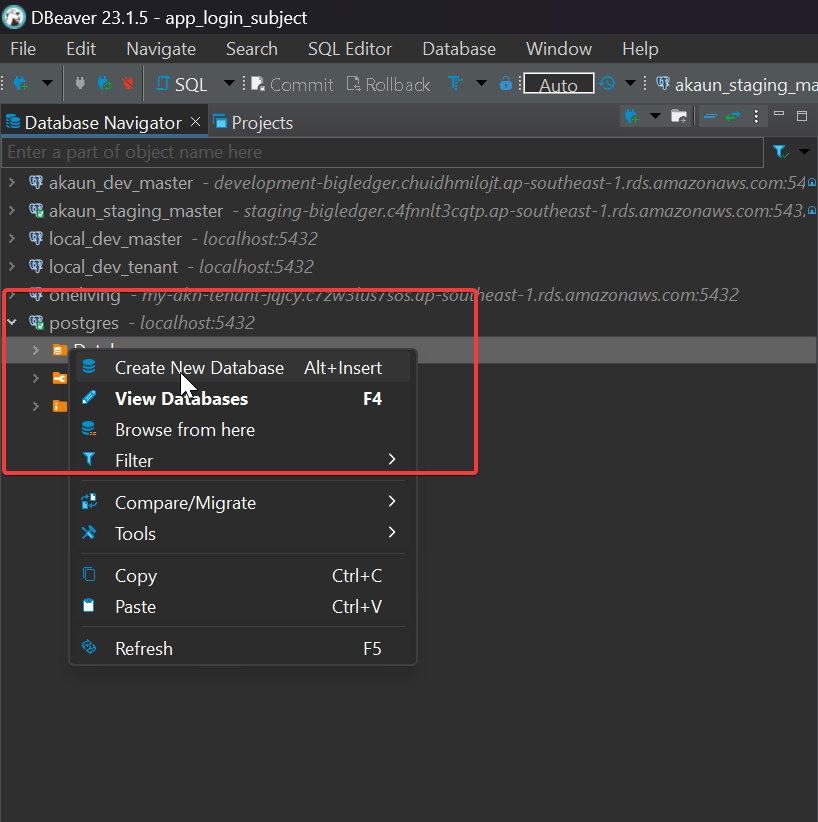Click the Connect plug icon

(x=80, y=83)
